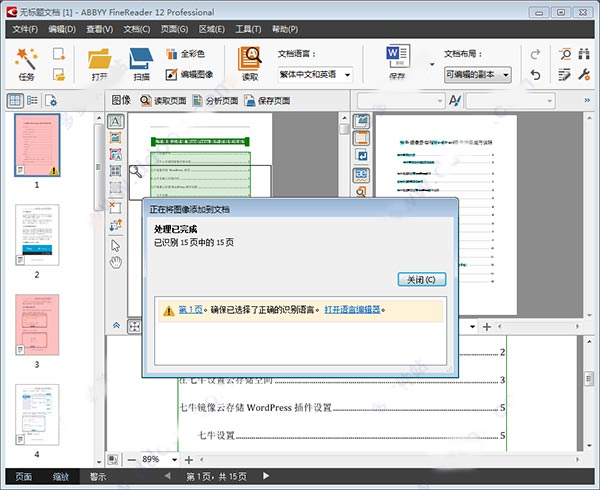Select the text area drawing tool
This screenshot has height=490, width=600.
click(115, 121)
